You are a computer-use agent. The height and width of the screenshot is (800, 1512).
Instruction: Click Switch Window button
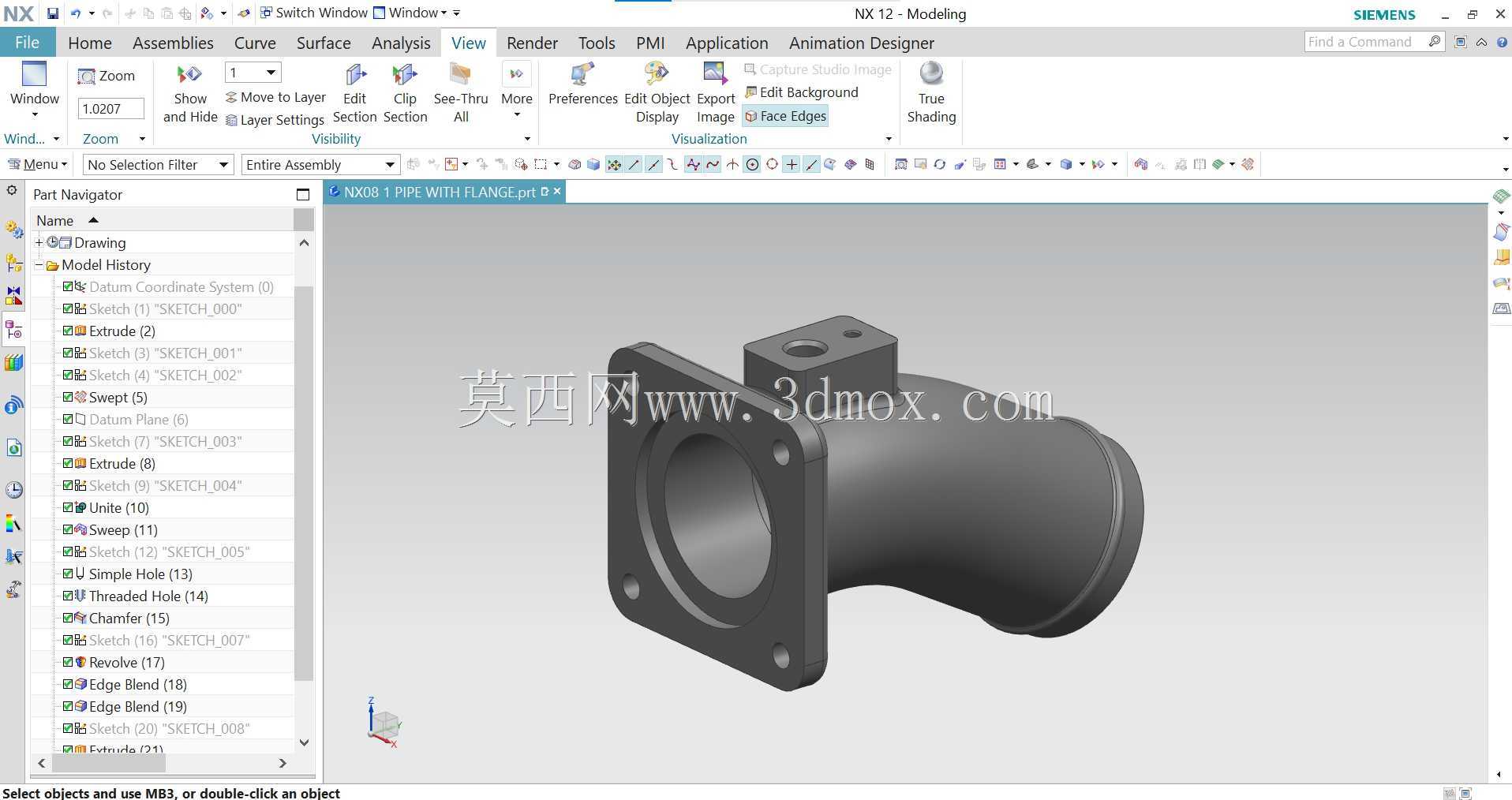[x=313, y=13]
